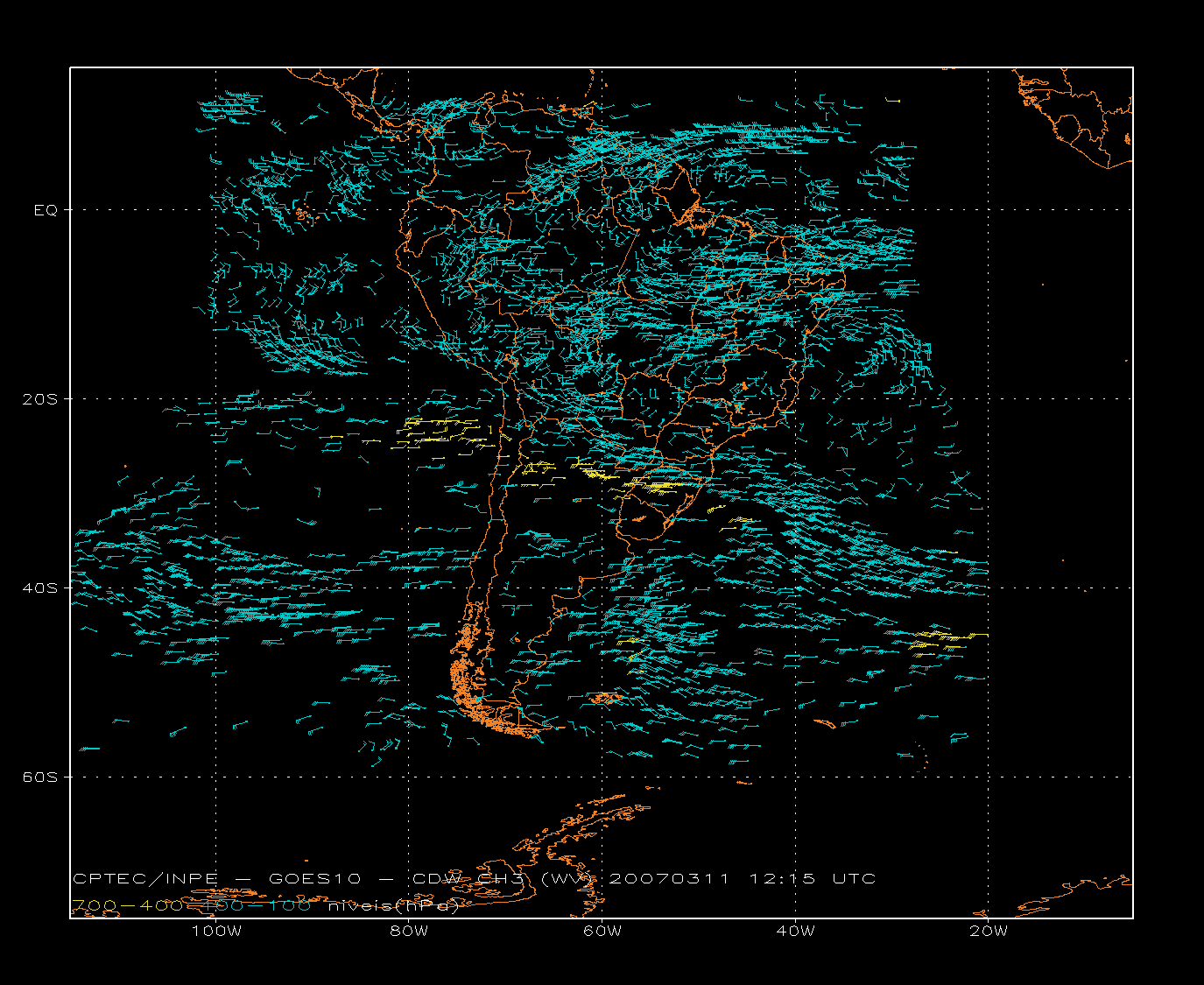1204x985 pixels.
Task: Click the yellow '700-400' level legend
Action: coord(129,905)
